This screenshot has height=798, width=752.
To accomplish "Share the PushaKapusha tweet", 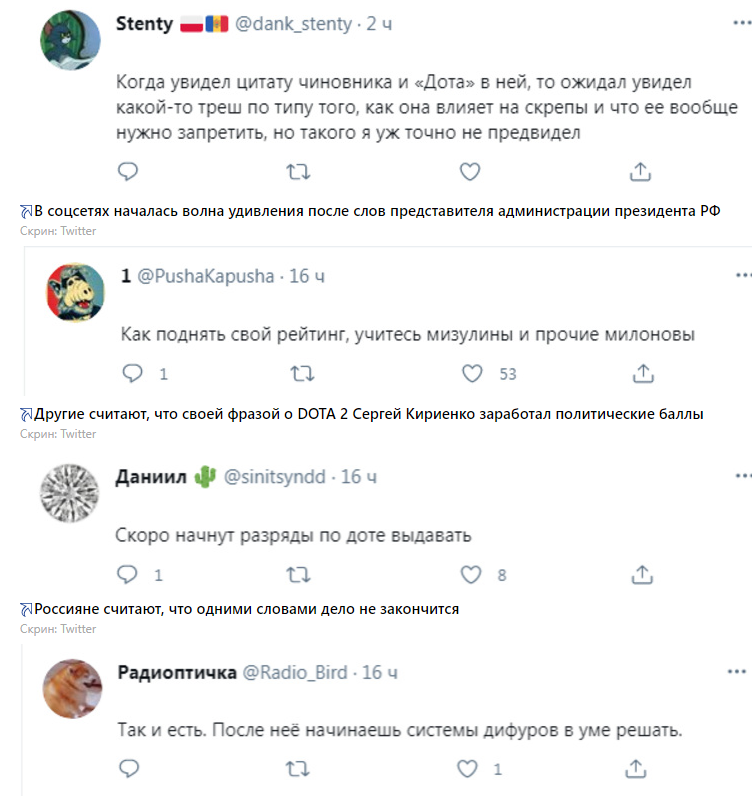I will (644, 374).
